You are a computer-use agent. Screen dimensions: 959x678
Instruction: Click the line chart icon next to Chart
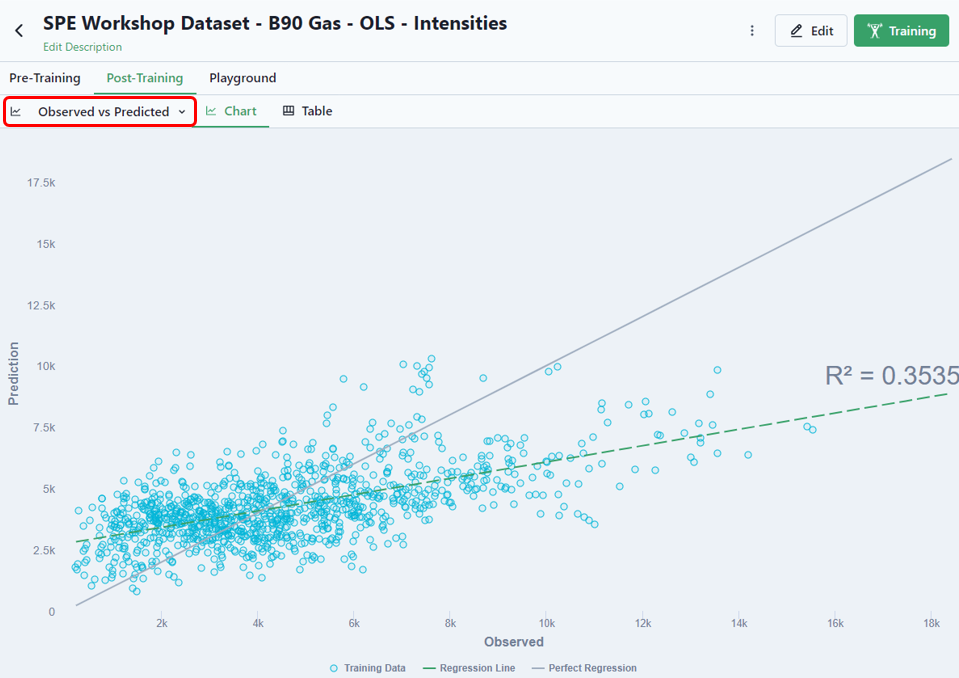(211, 111)
